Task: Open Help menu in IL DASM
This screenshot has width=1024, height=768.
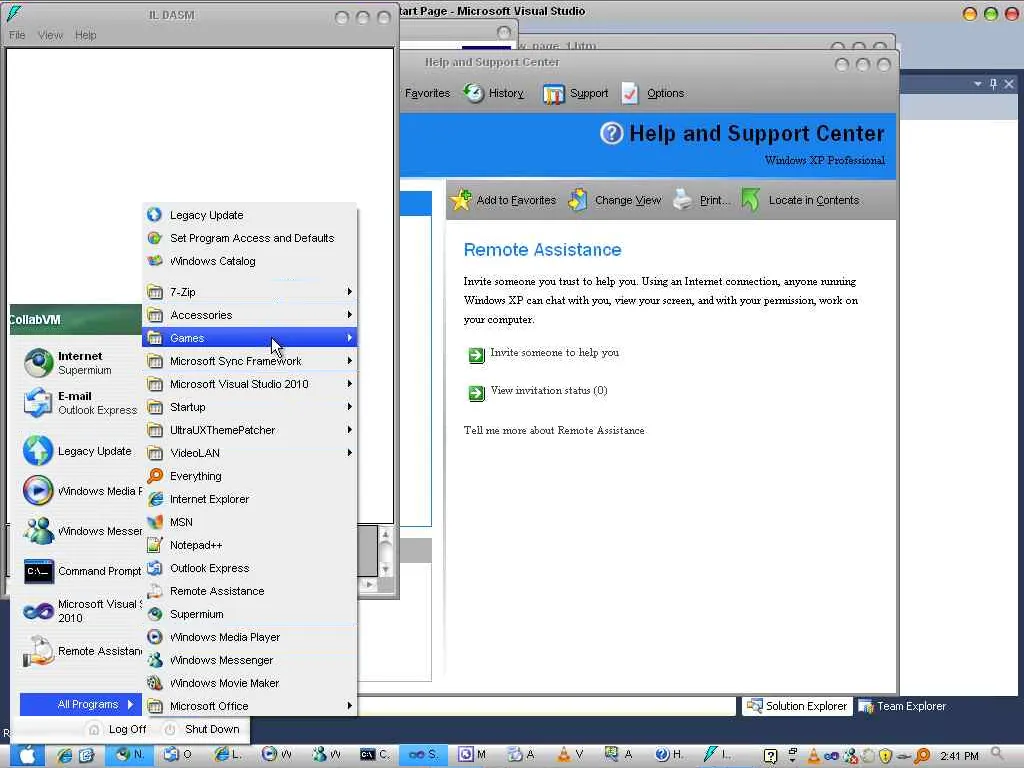Action: [86, 35]
